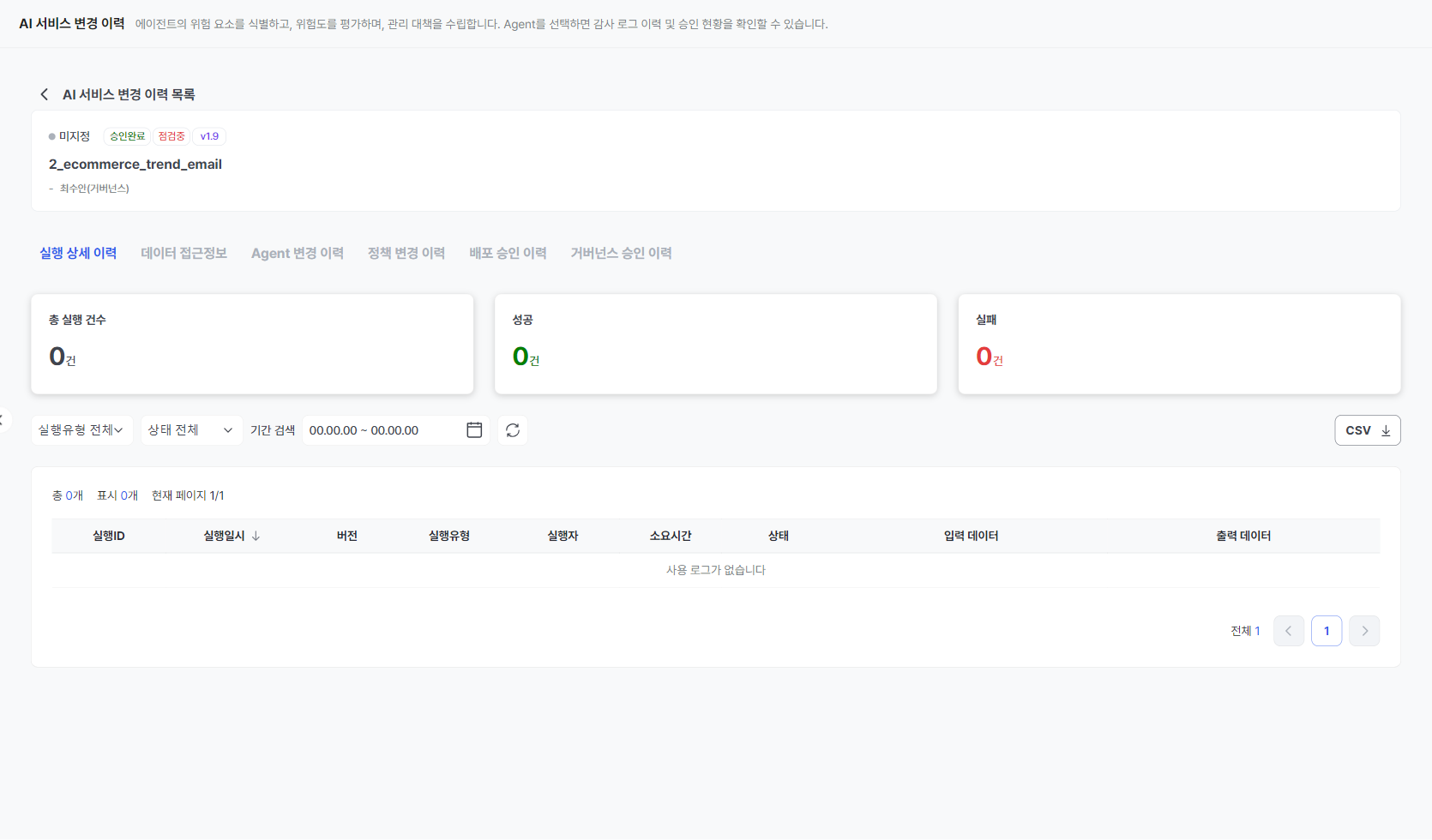Click the 성공 count card
Viewport: 1432px width, 840px height.
[716, 345]
